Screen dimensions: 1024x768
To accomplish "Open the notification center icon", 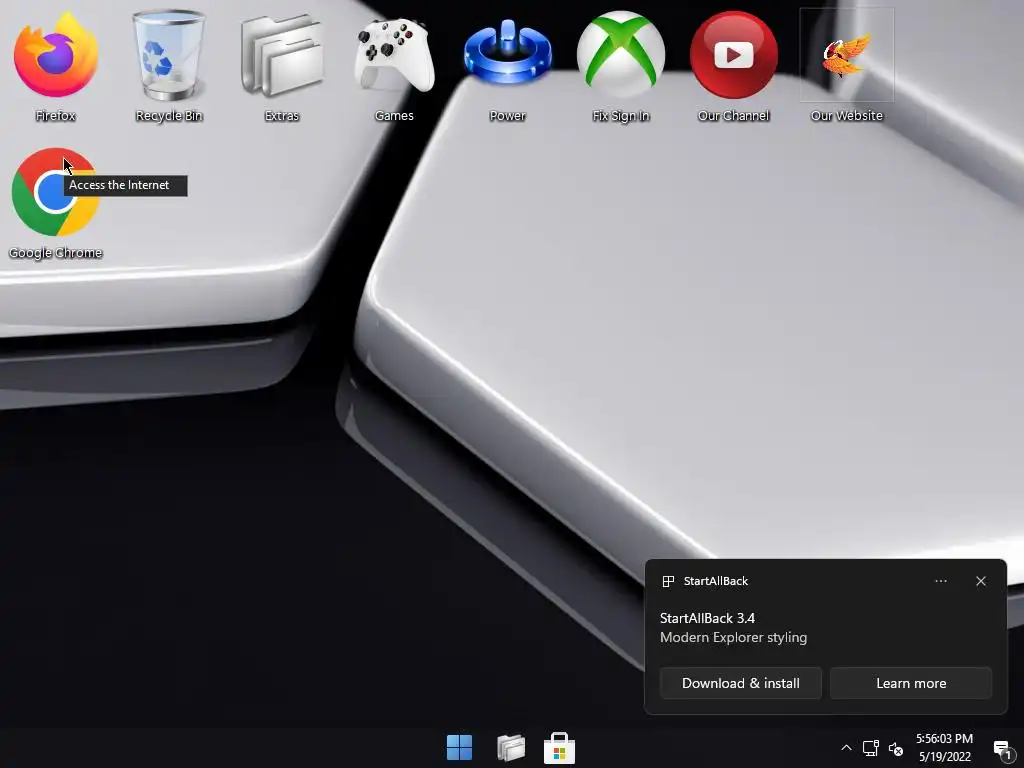I will pyautogui.click(x=1002, y=749).
